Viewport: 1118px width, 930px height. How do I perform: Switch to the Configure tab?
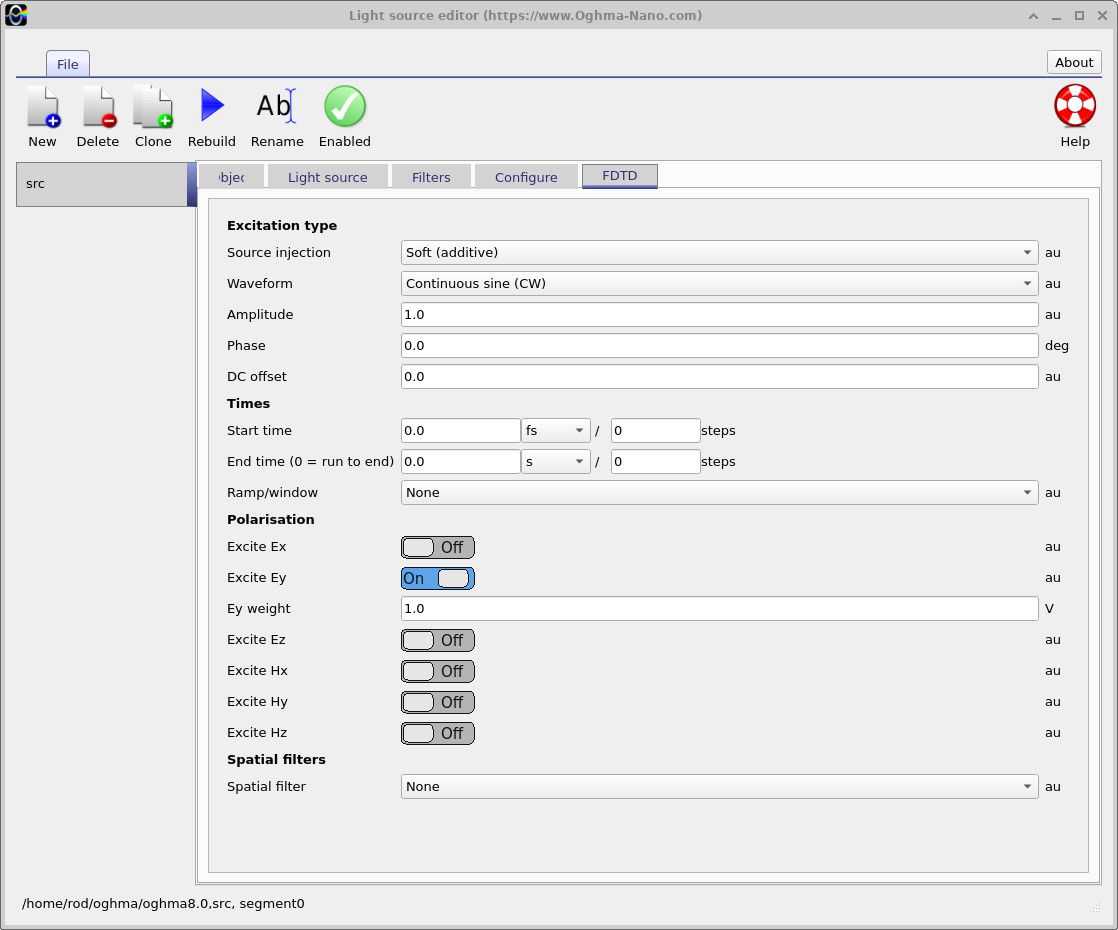[x=525, y=177]
